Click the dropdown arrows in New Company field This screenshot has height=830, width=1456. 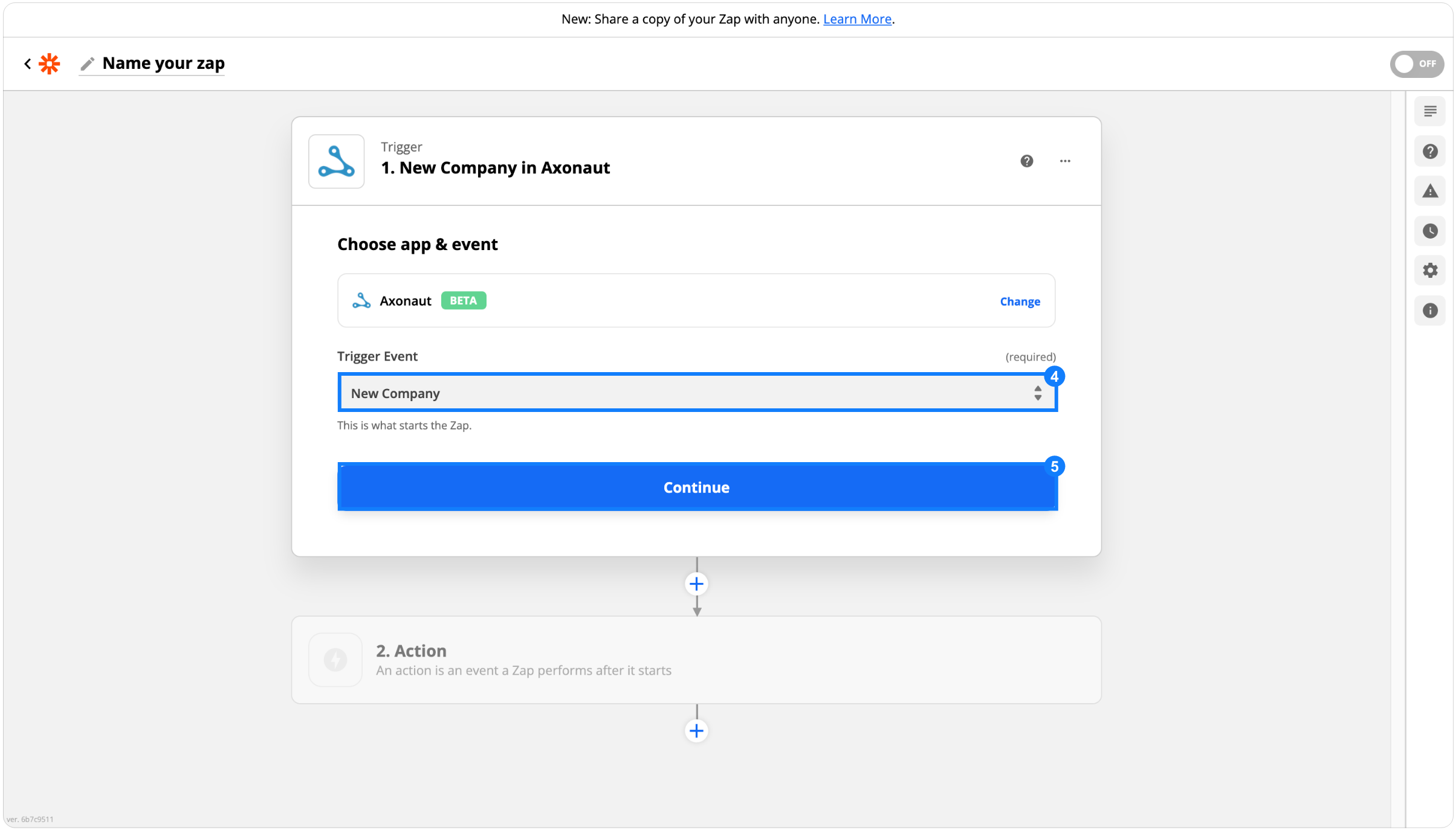pos(1037,393)
